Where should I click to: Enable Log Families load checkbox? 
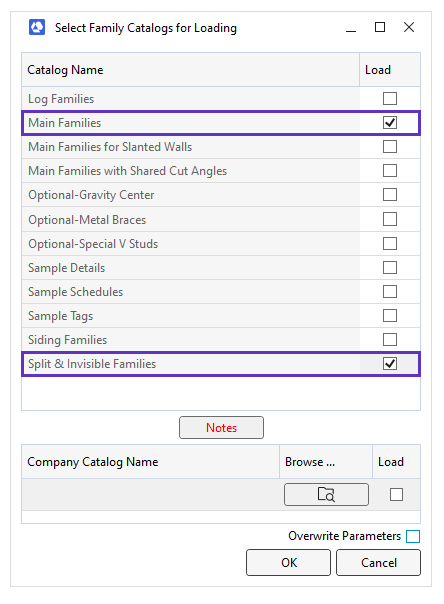pyautogui.click(x=390, y=99)
